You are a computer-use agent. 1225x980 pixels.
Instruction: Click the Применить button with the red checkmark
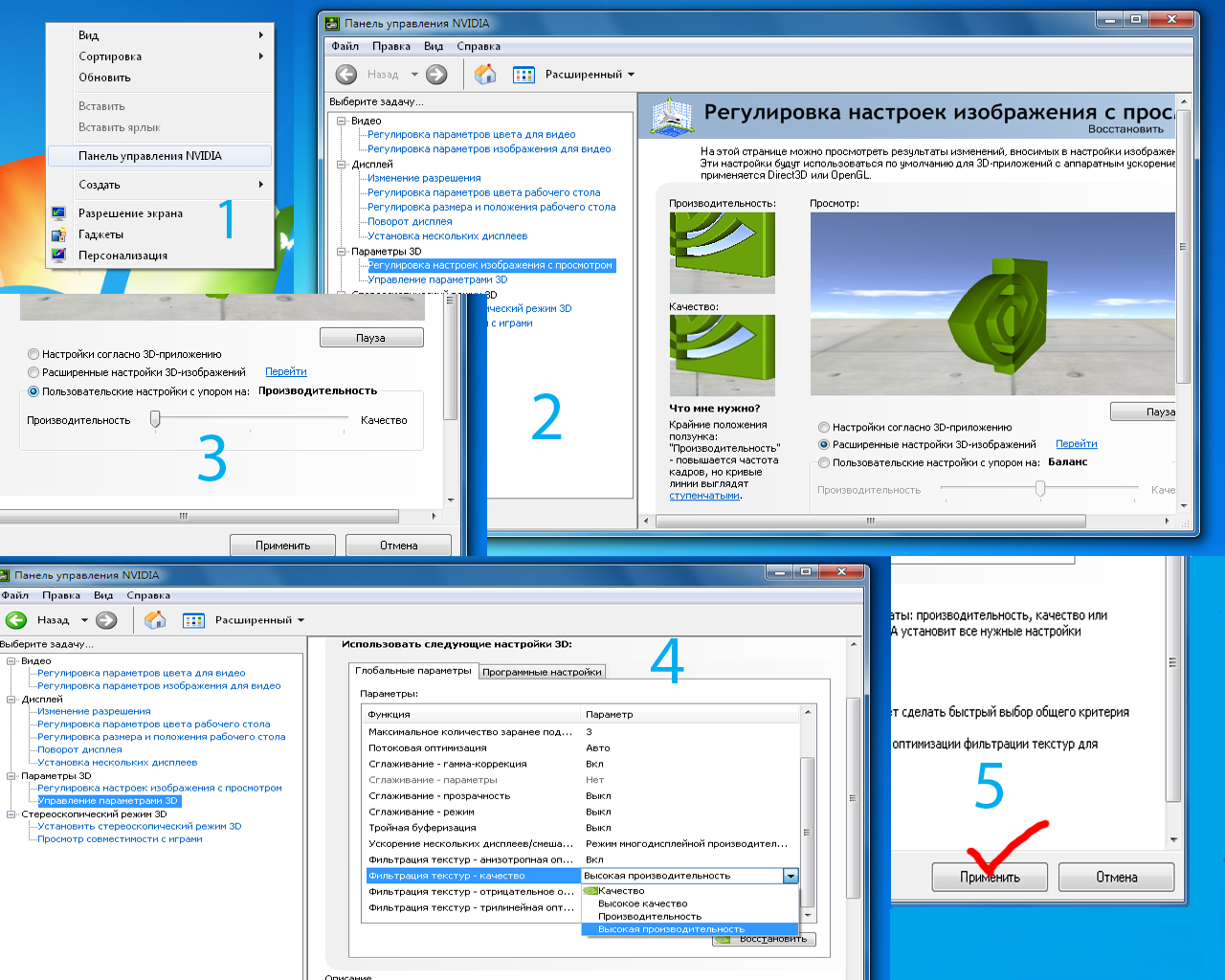[x=990, y=878]
